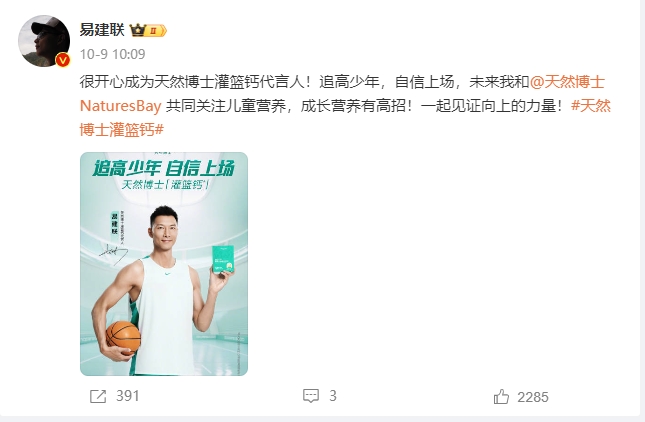Click the basketball in the poster
Image resolution: width=645 pixels, height=422 pixels.
[x=123, y=337]
